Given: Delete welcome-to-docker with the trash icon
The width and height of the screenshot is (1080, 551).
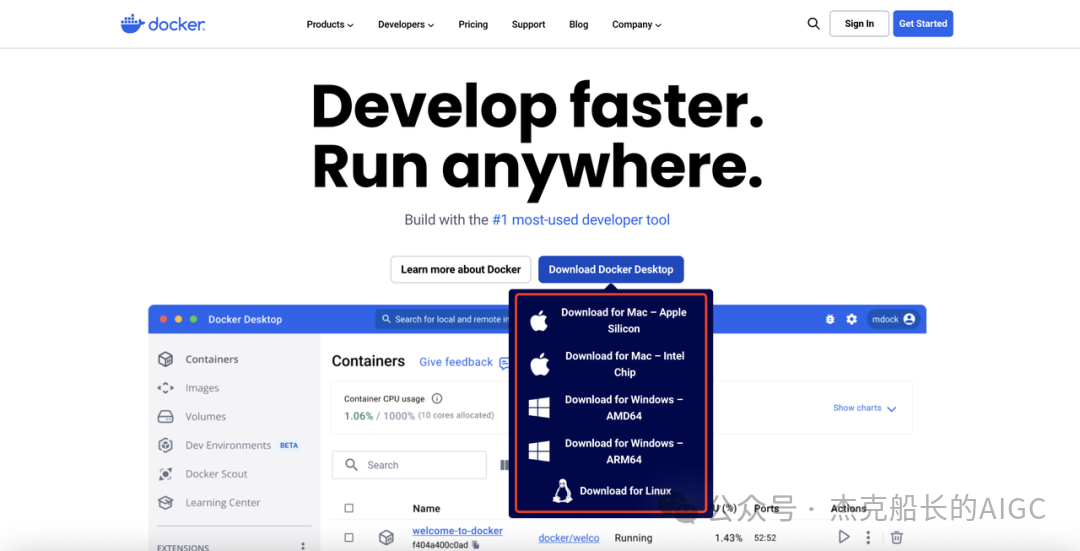Looking at the screenshot, I should point(896,537).
